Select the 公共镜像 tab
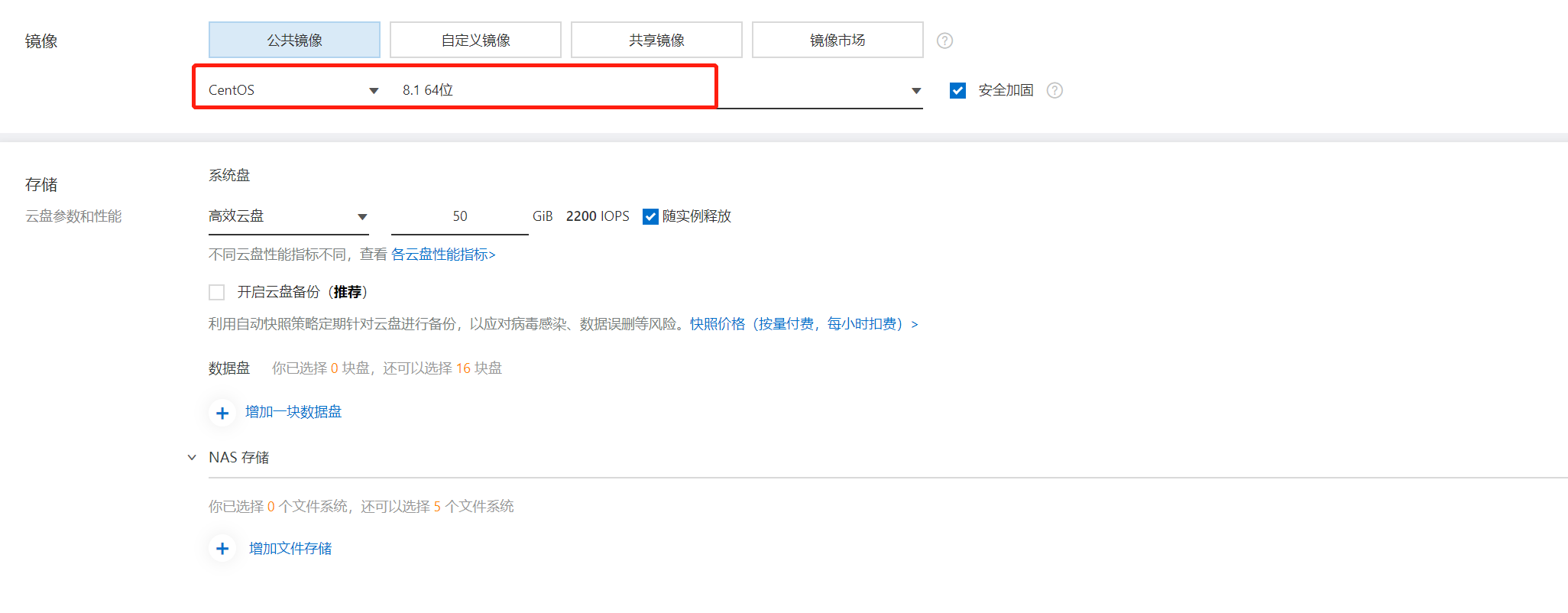Screen dimensions: 1568x613 pos(294,40)
